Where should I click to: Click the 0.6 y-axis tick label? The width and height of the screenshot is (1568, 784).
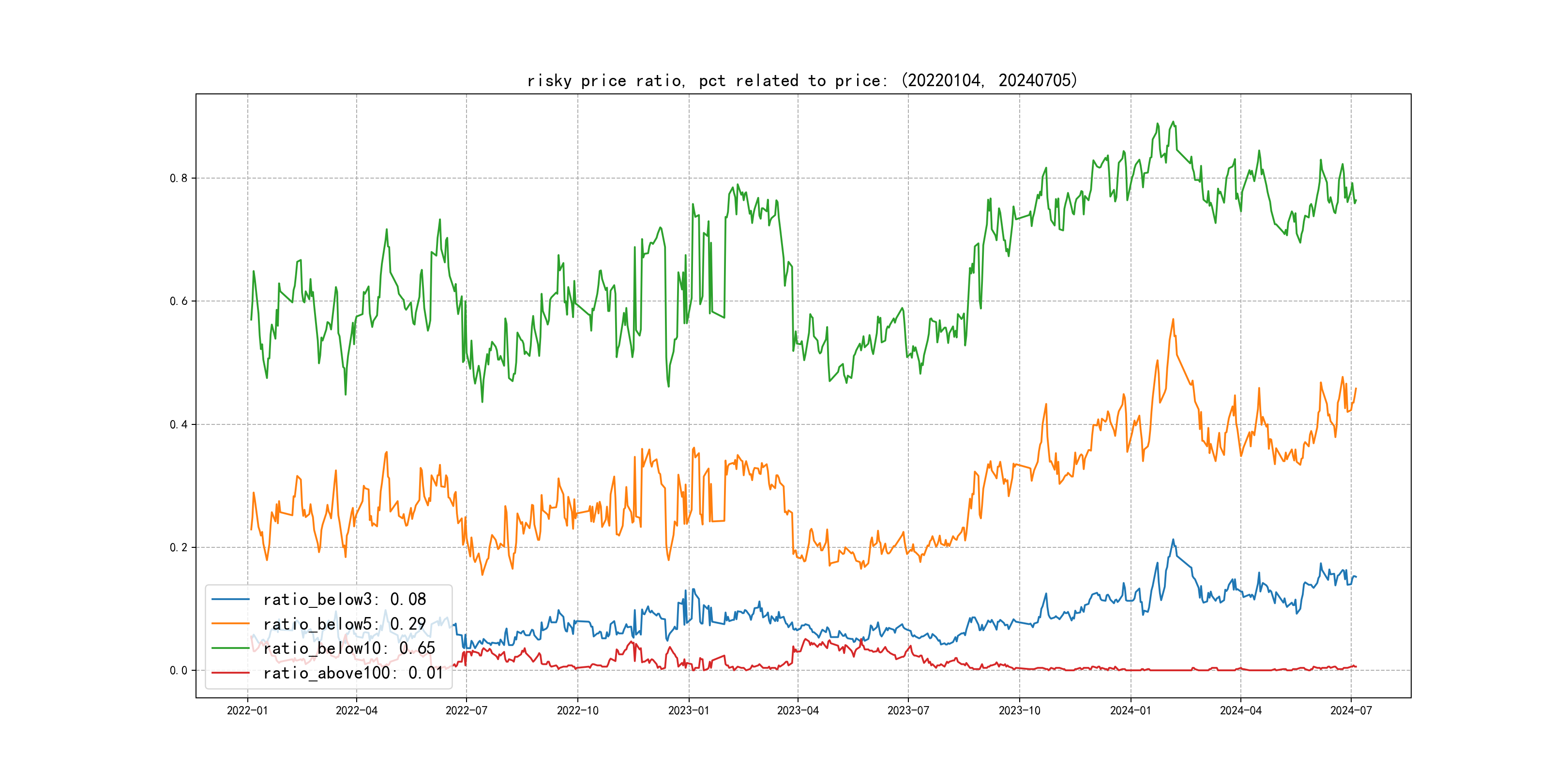click(179, 302)
